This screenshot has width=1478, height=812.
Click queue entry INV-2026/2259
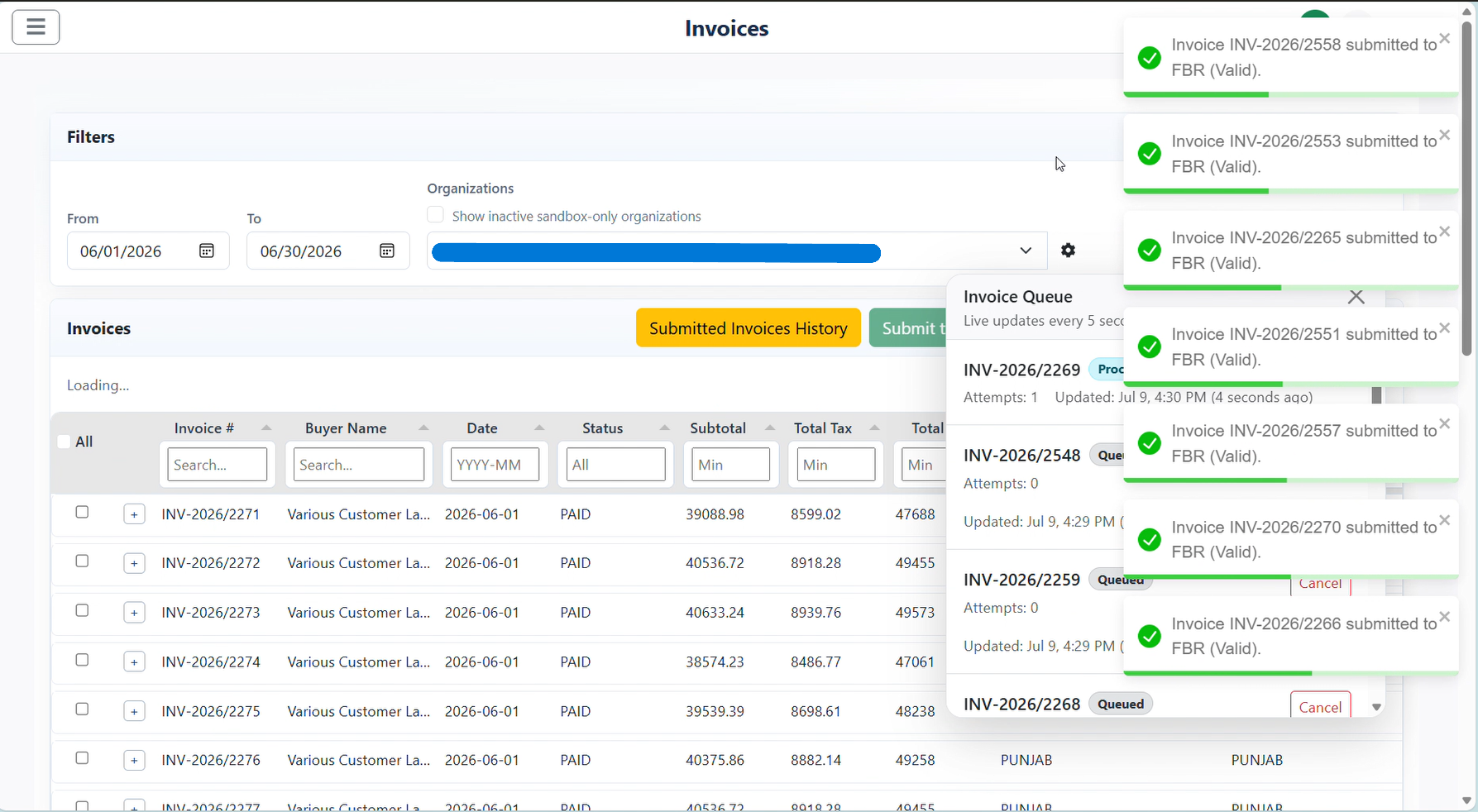point(1022,580)
